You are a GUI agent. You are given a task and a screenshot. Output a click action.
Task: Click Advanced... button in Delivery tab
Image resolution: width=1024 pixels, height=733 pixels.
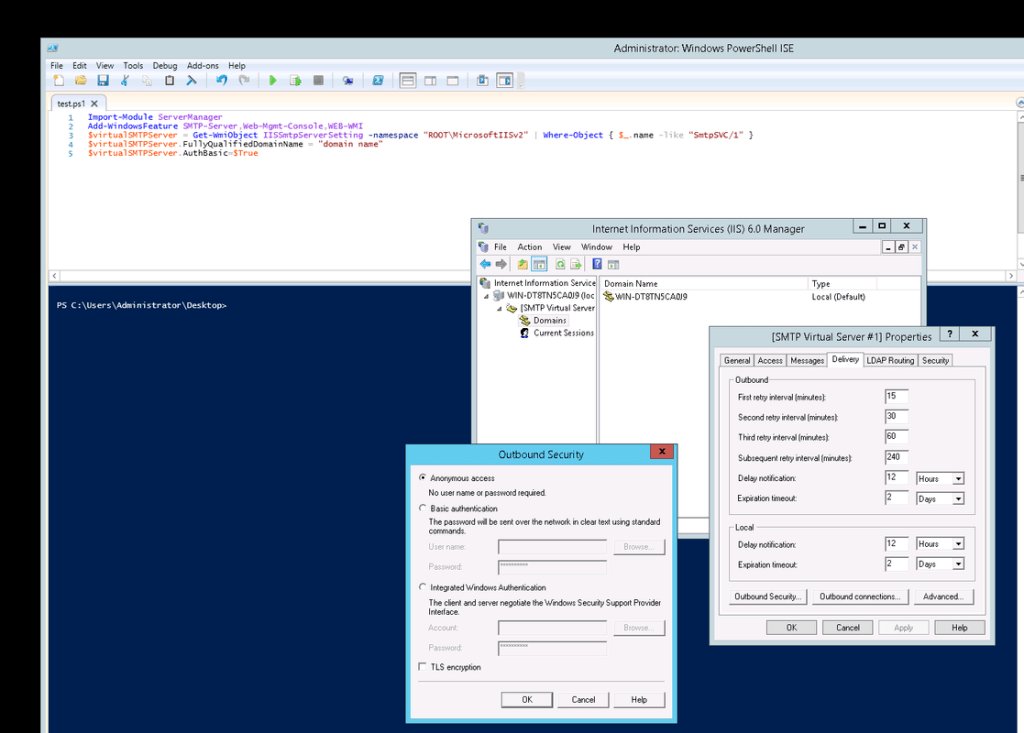point(943,596)
